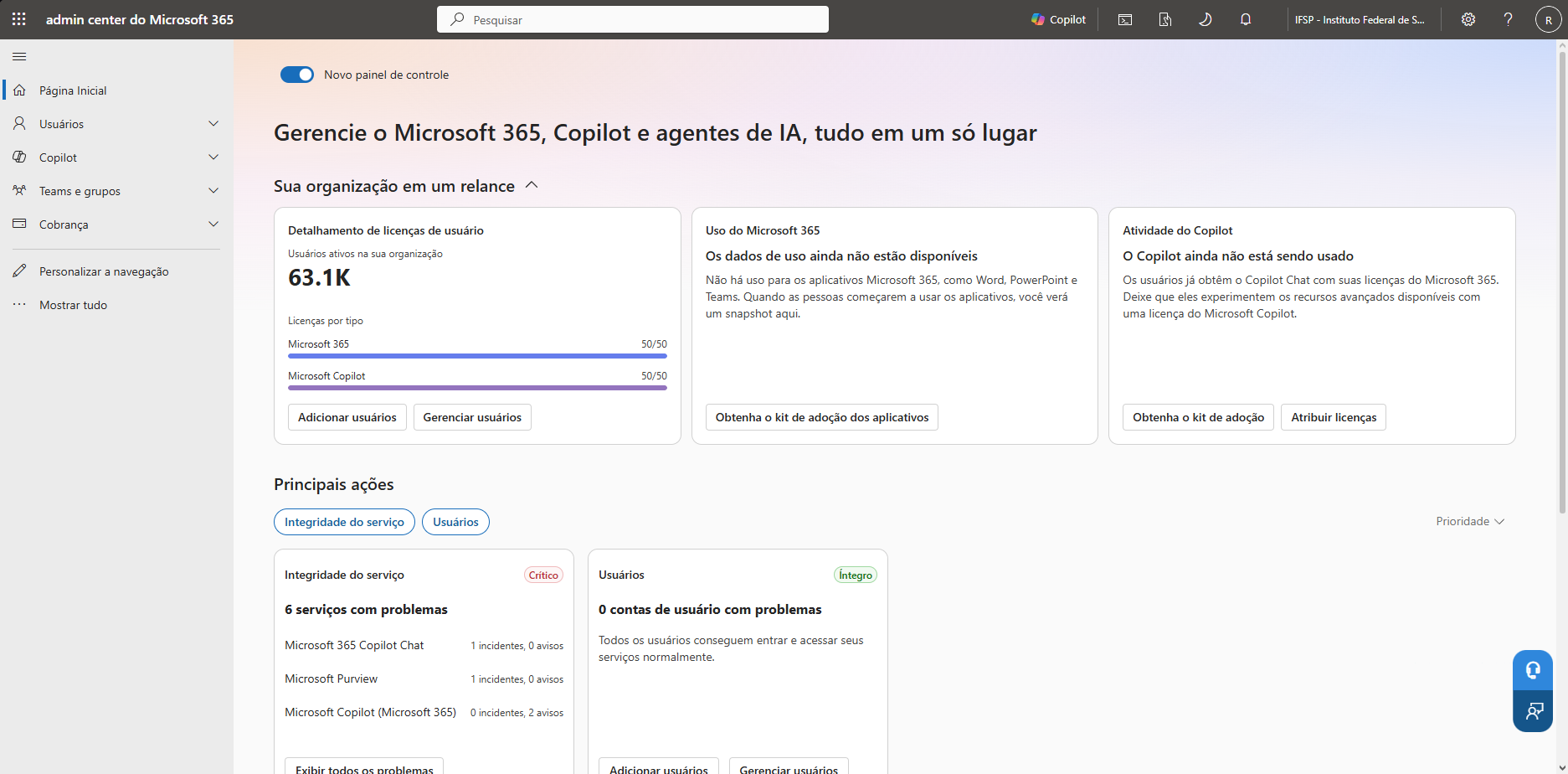This screenshot has height=774, width=1568.
Task: Open Mostrar tudo in sidebar
Action: click(x=73, y=305)
